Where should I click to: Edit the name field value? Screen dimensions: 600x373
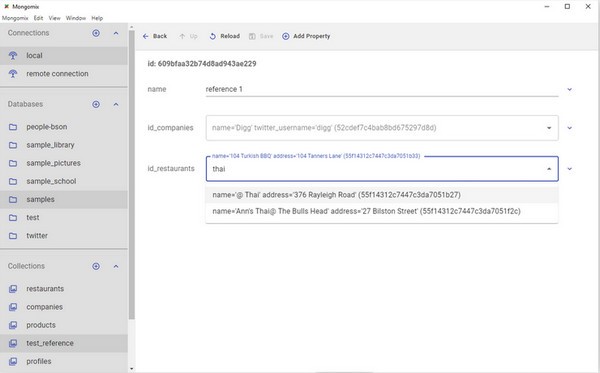tap(382, 90)
